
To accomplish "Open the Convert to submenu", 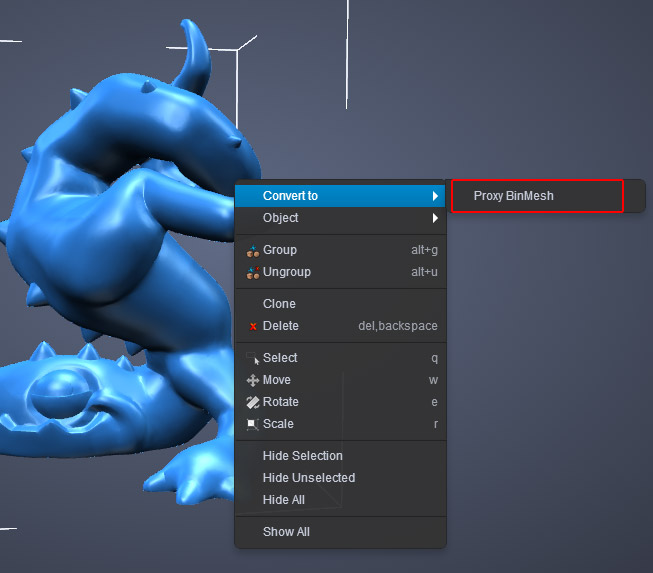I will click(x=340, y=196).
